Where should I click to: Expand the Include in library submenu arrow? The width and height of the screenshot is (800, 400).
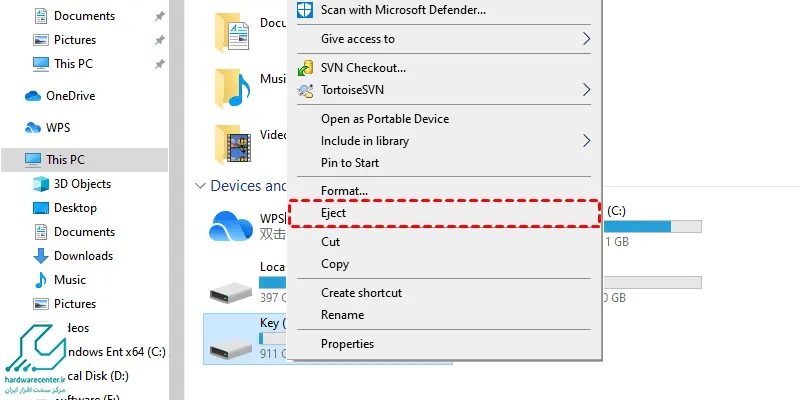pos(586,141)
